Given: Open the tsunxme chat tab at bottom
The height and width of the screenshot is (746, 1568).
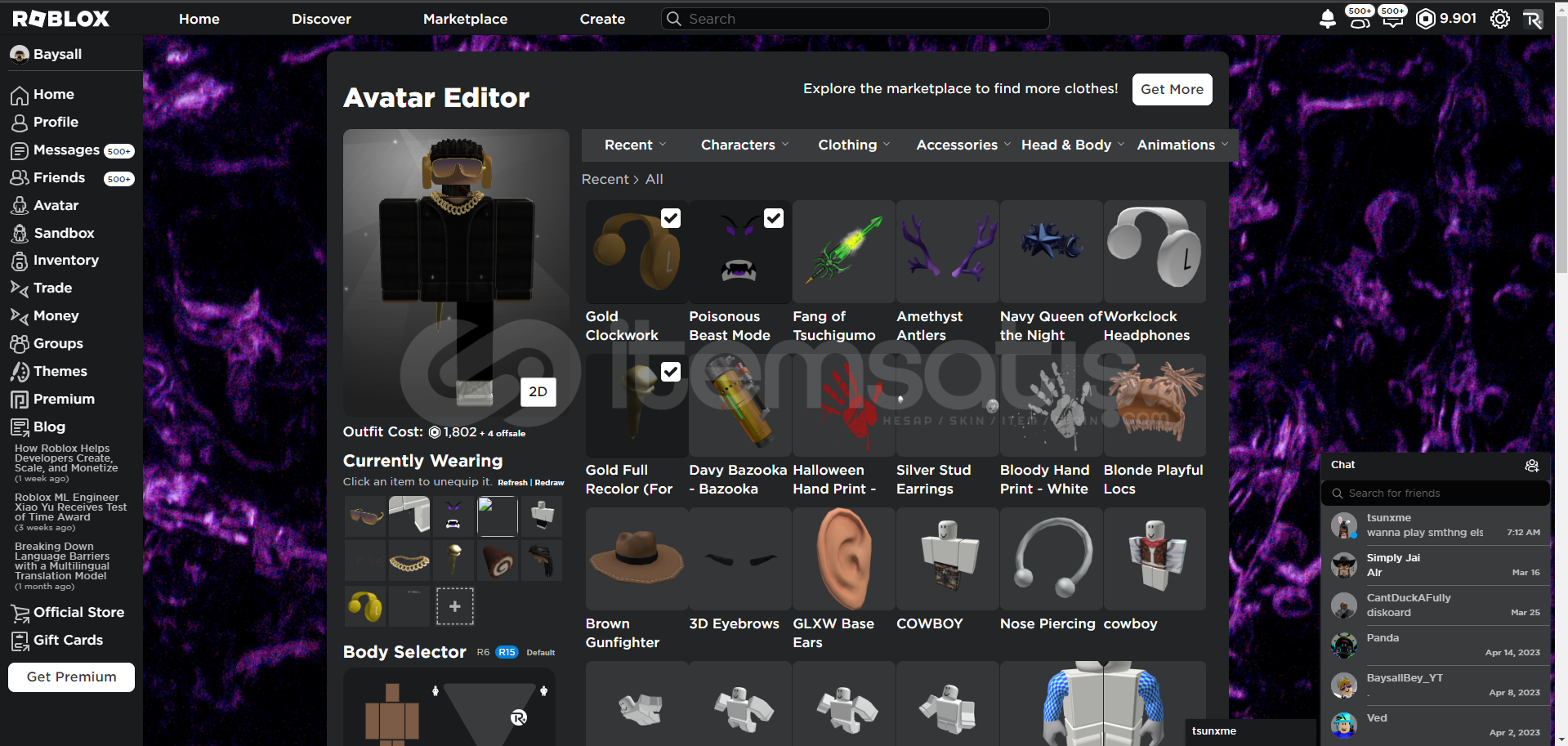Looking at the screenshot, I should pyautogui.click(x=1250, y=731).
